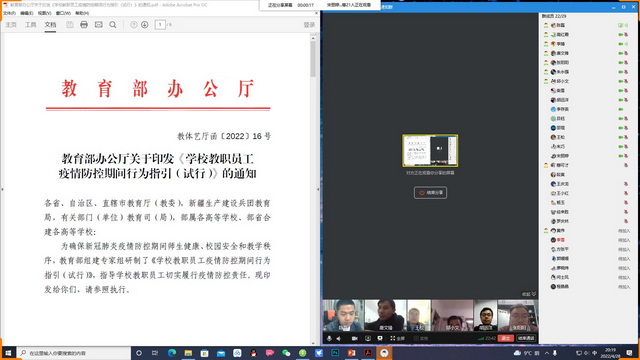Click the save (floppy disk) icon in Acrobat
The width and height of the screenshot is (640, 360).
(x=70, y=25)
